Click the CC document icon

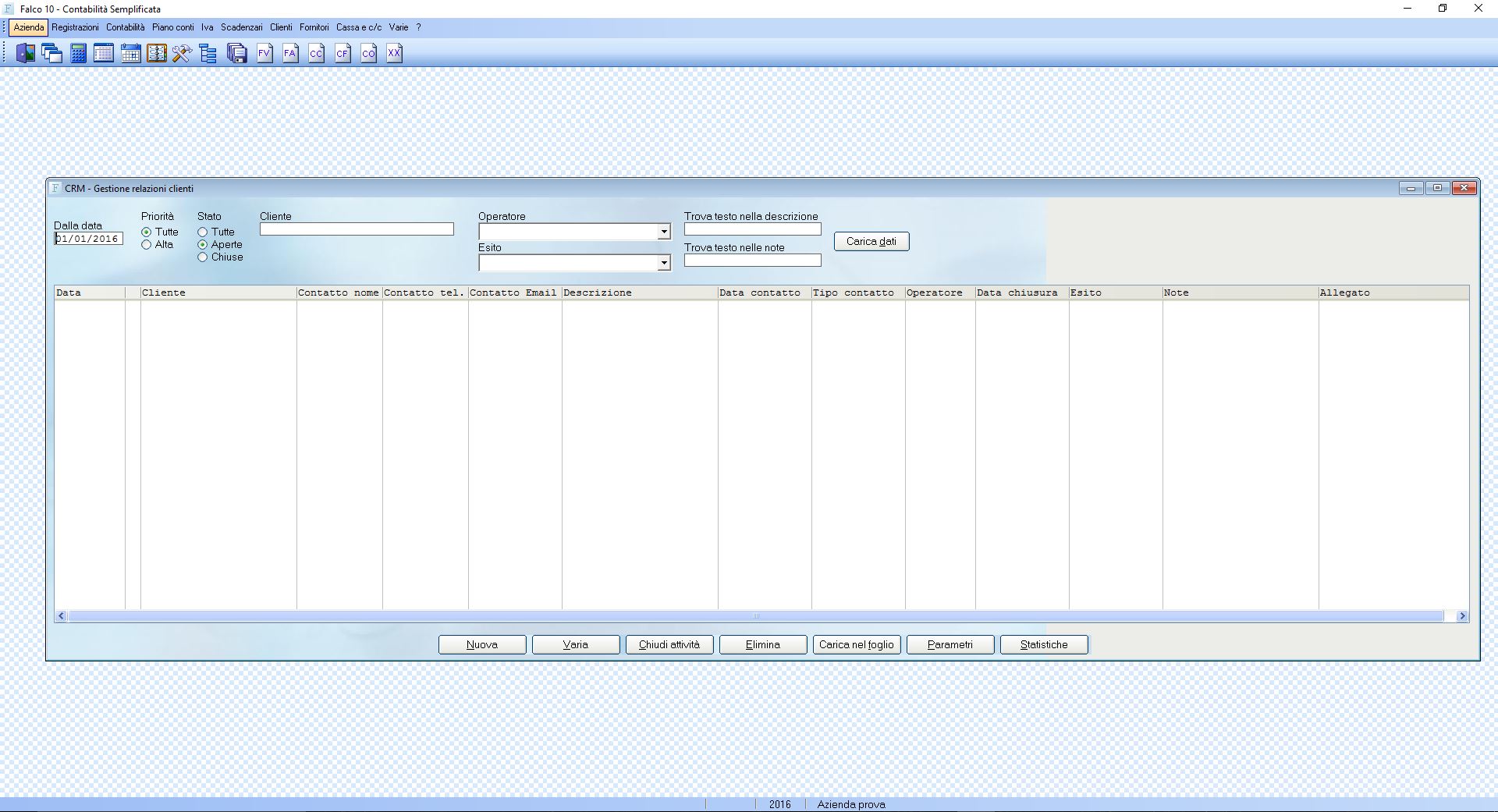(x=316, y=53)
